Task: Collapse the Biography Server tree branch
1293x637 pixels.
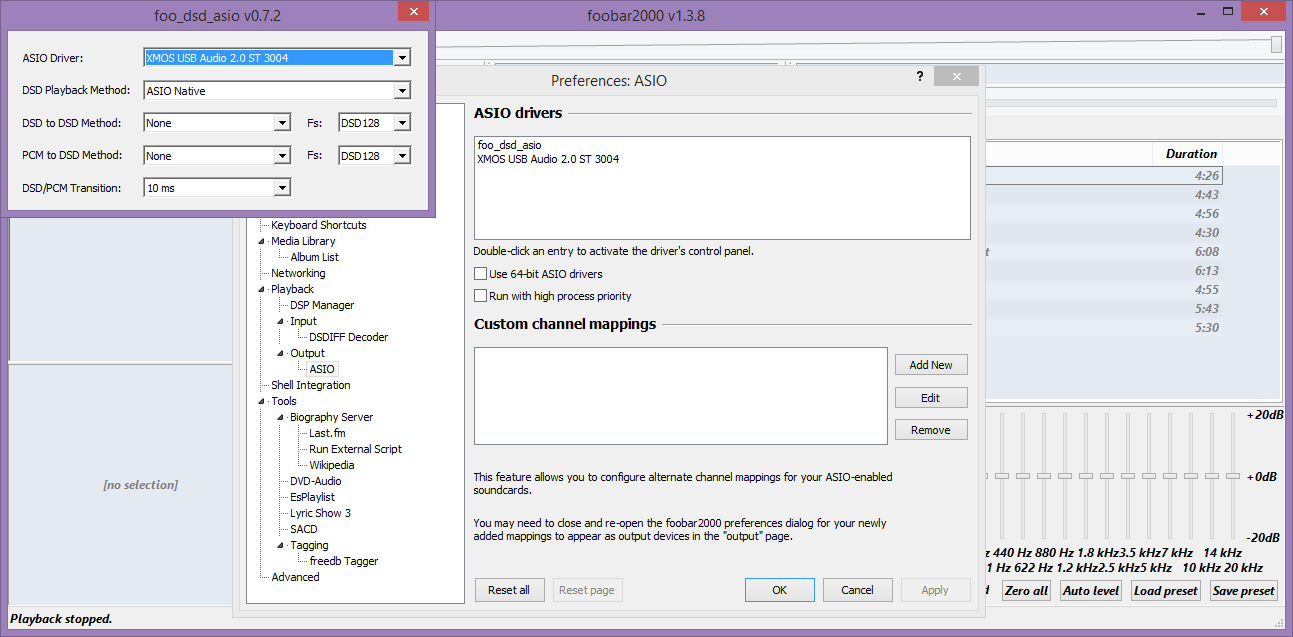Action: (281, 418)
